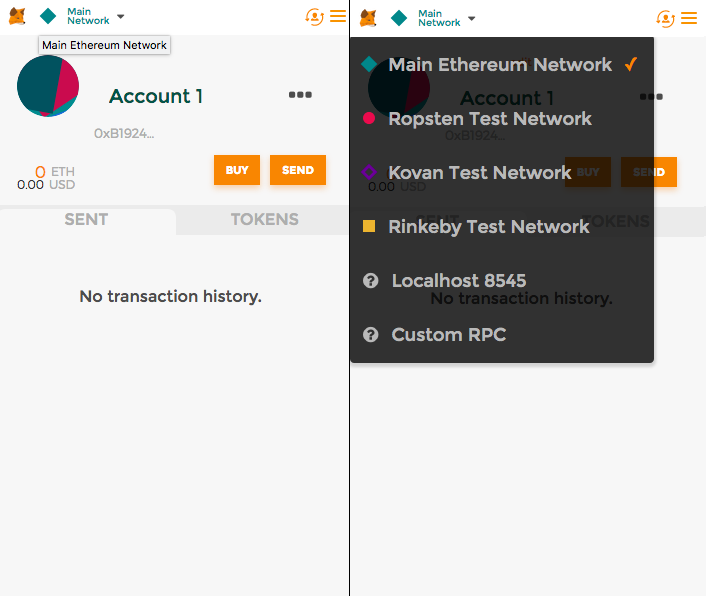Expand Main Network dropdown arrow in left panel
The image size is (706, 596).
120,17
